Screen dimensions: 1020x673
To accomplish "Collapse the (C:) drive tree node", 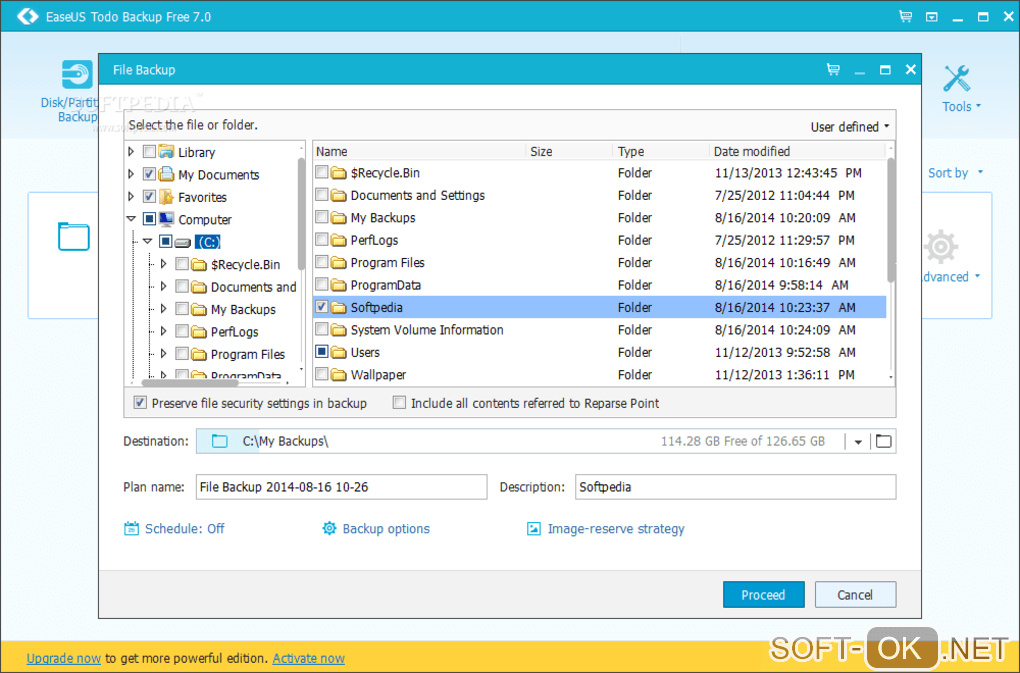I will (x=148, y=241).
